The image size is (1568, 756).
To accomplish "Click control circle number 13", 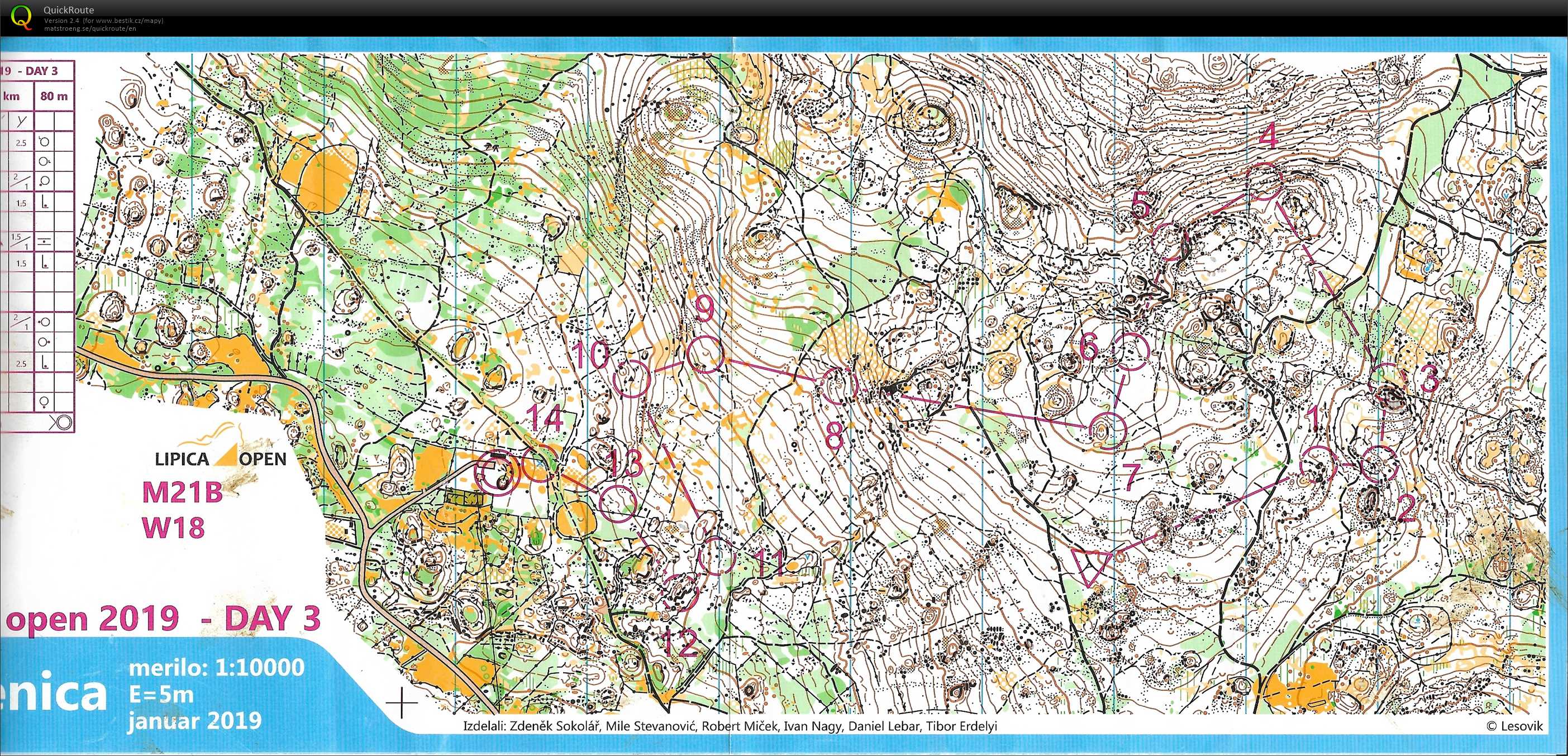I will (x=618, y=504).
